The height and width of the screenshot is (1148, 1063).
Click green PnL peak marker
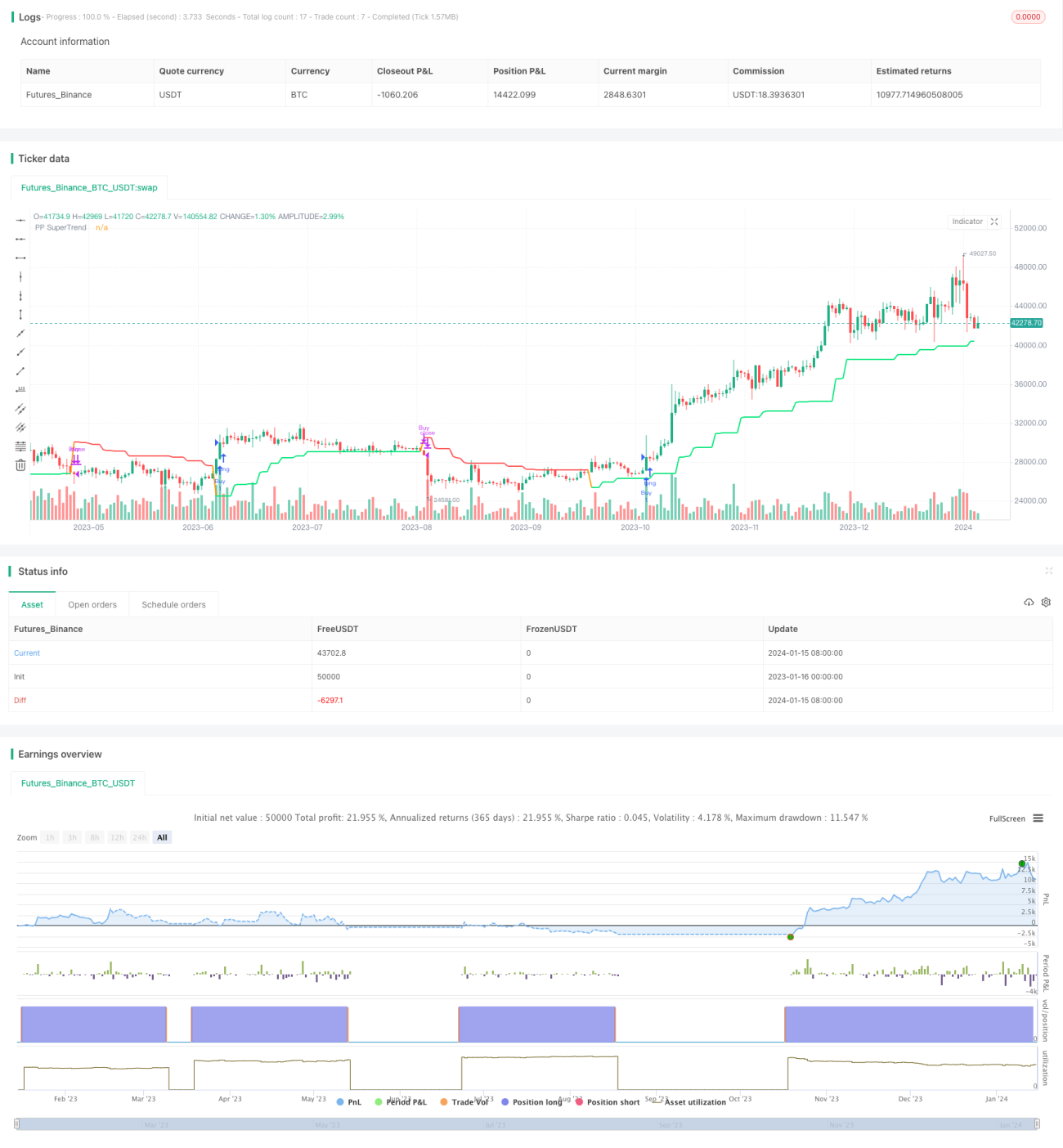click(x=1021, y=863)
